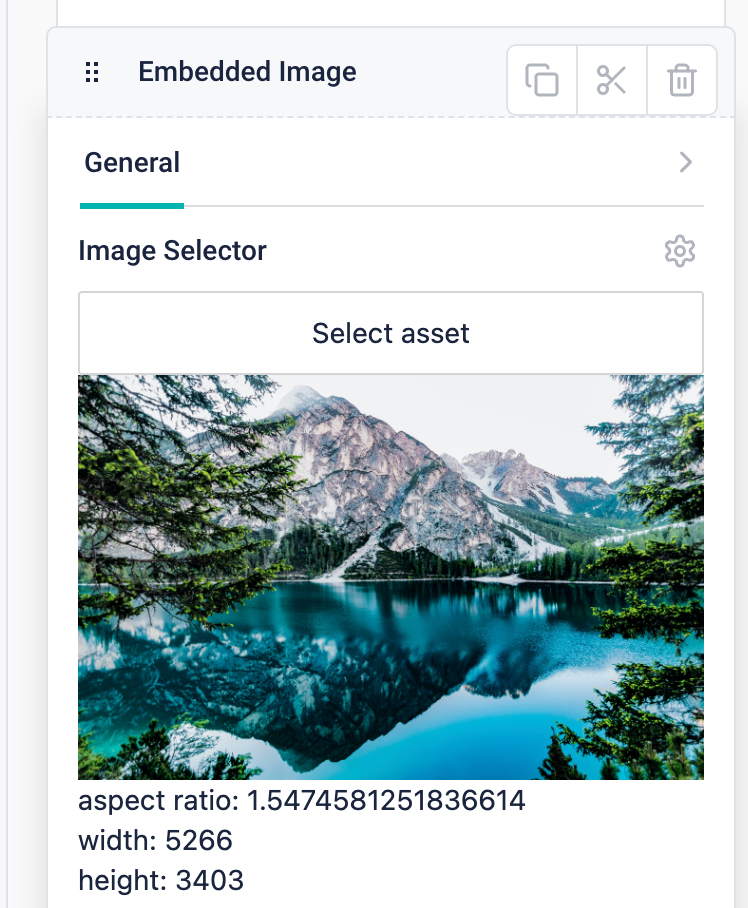Duplicate the Embedded Image block via copy icon
This screenshot has height=908, width=748.
click(x=542, y=80)
